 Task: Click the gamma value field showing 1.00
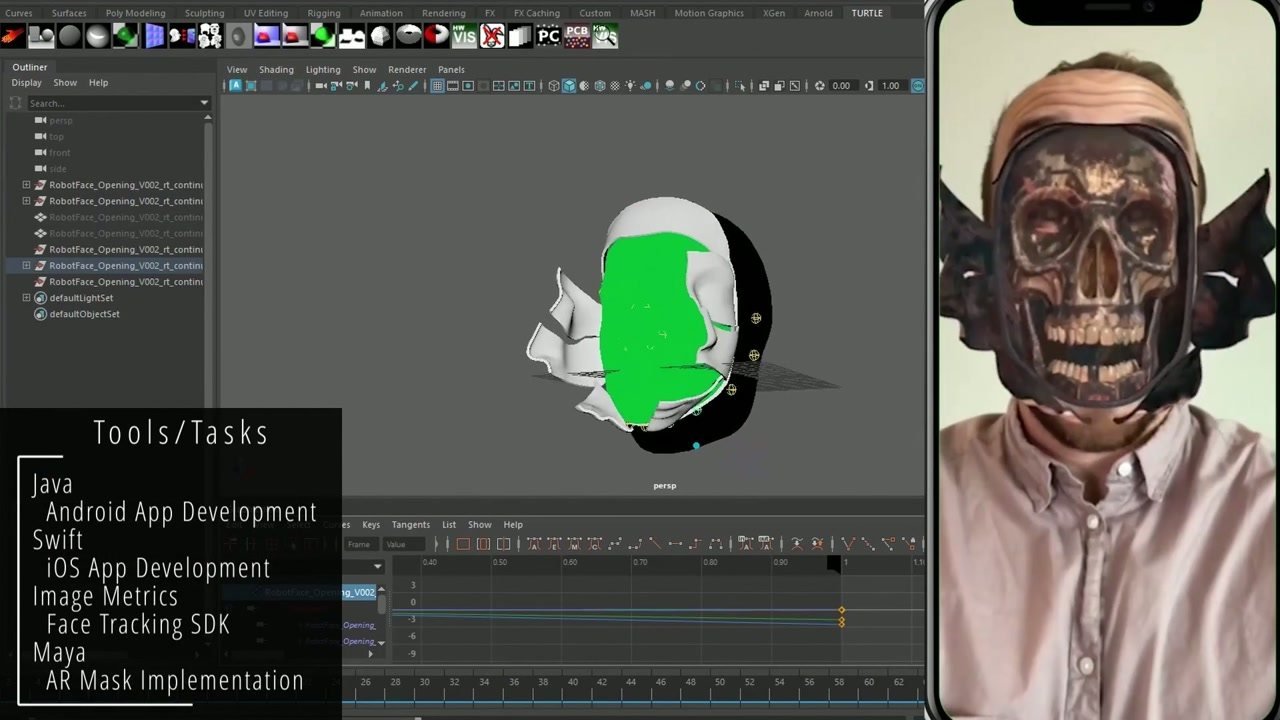click(x=891, y=86)
